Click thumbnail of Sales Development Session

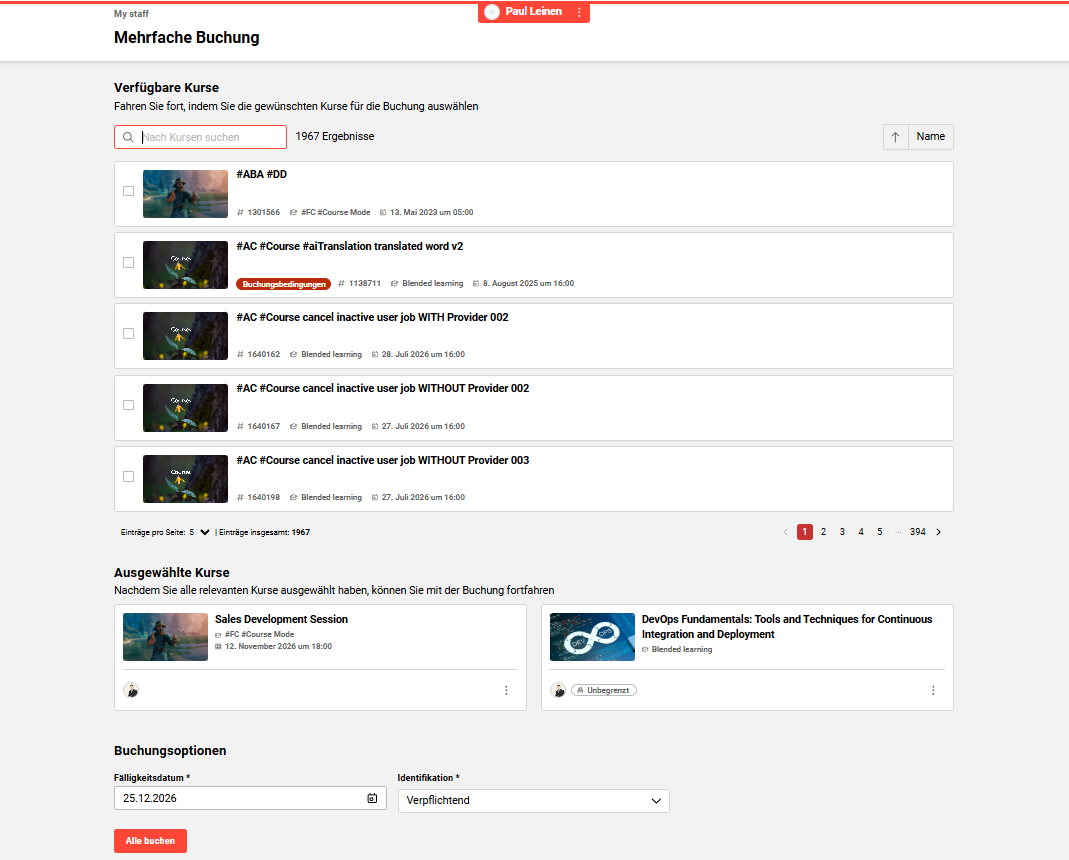(166, 637)
